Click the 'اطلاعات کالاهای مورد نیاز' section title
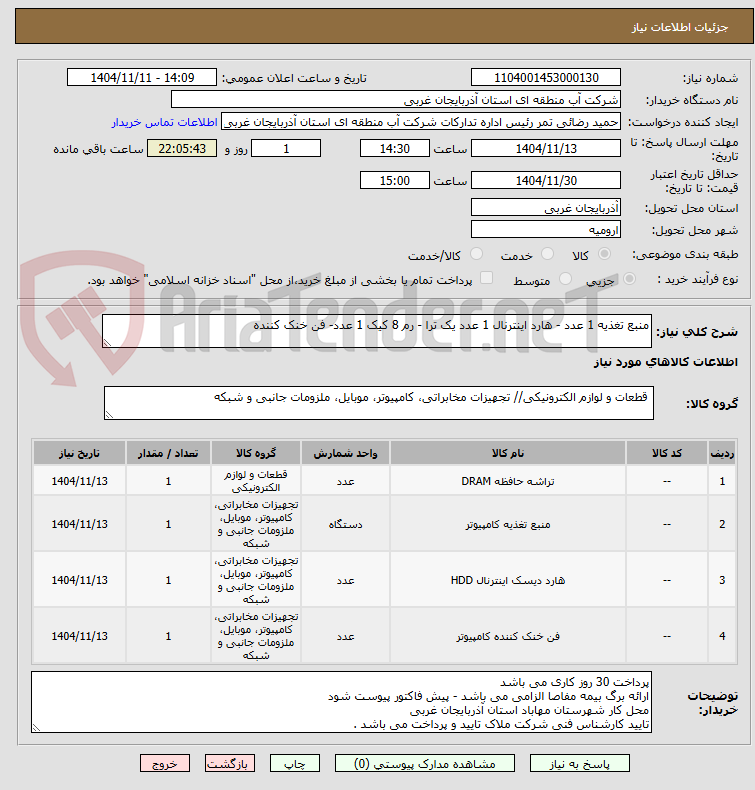Screen dimensions: 755x790 665,362
